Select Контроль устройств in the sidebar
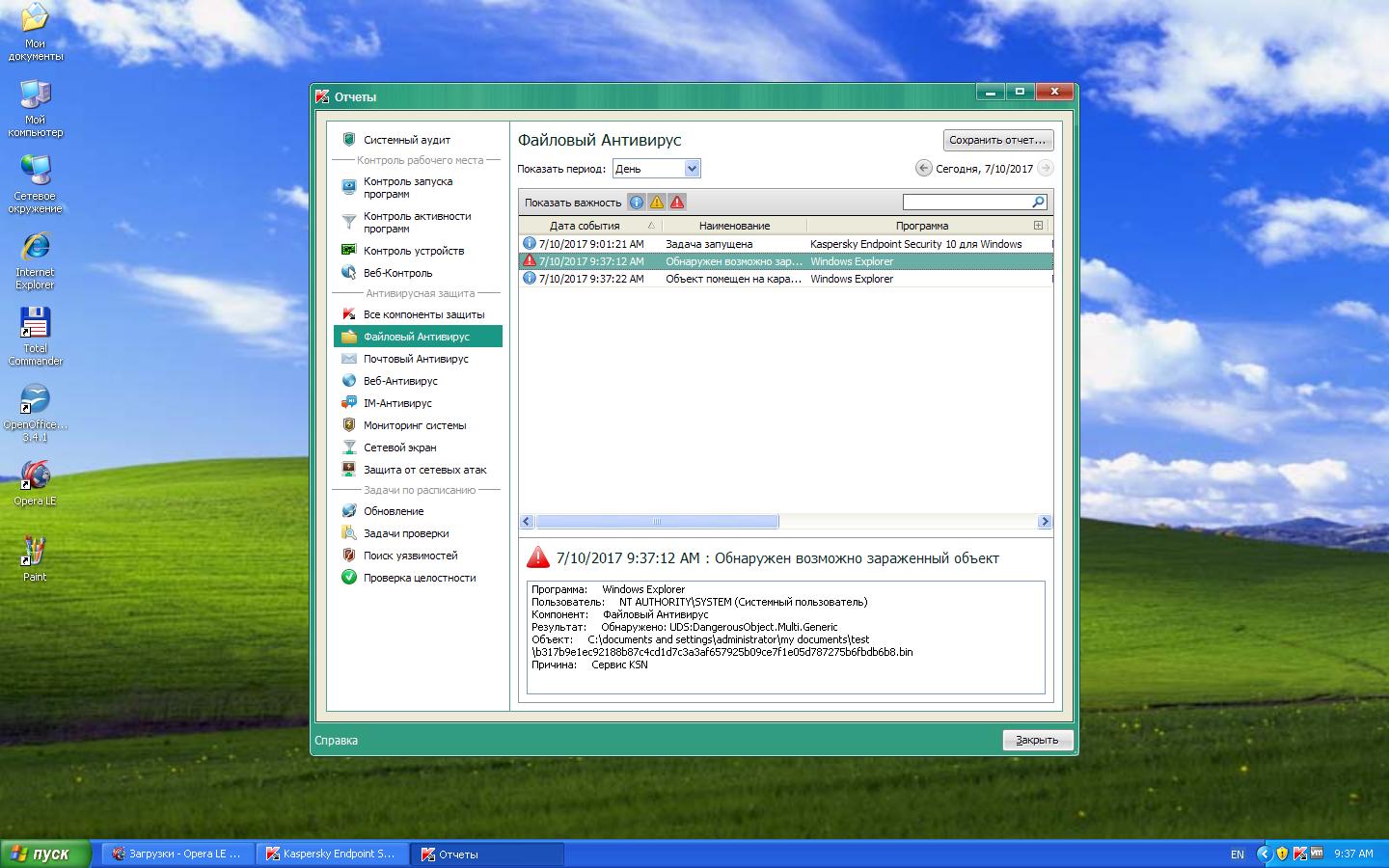 413,251
